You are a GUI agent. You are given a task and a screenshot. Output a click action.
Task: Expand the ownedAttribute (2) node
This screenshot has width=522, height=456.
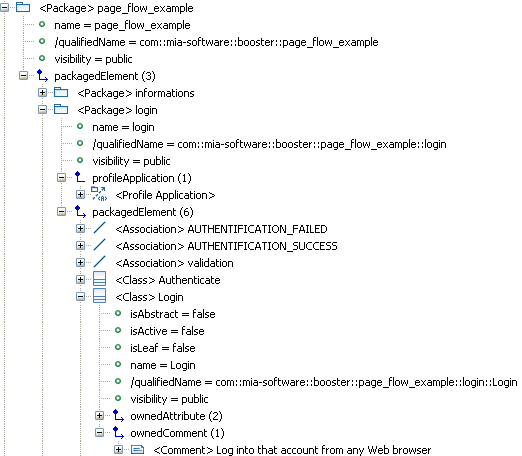click(x=99, y=415)
